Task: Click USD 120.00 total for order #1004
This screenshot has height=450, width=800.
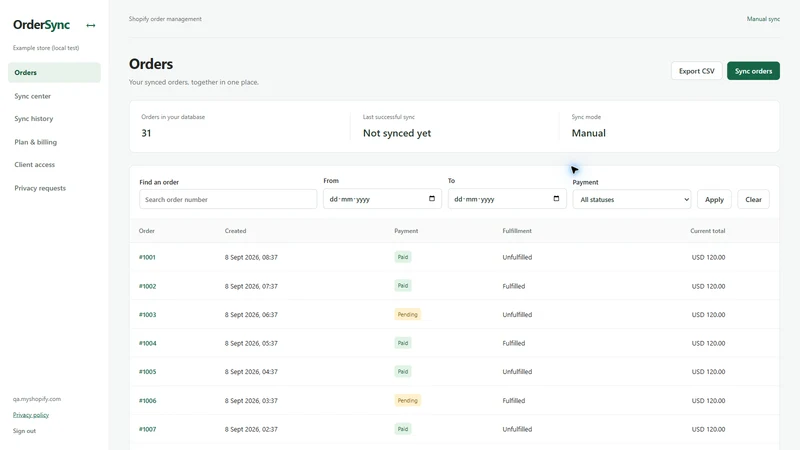Action: [x=708, y=343]
